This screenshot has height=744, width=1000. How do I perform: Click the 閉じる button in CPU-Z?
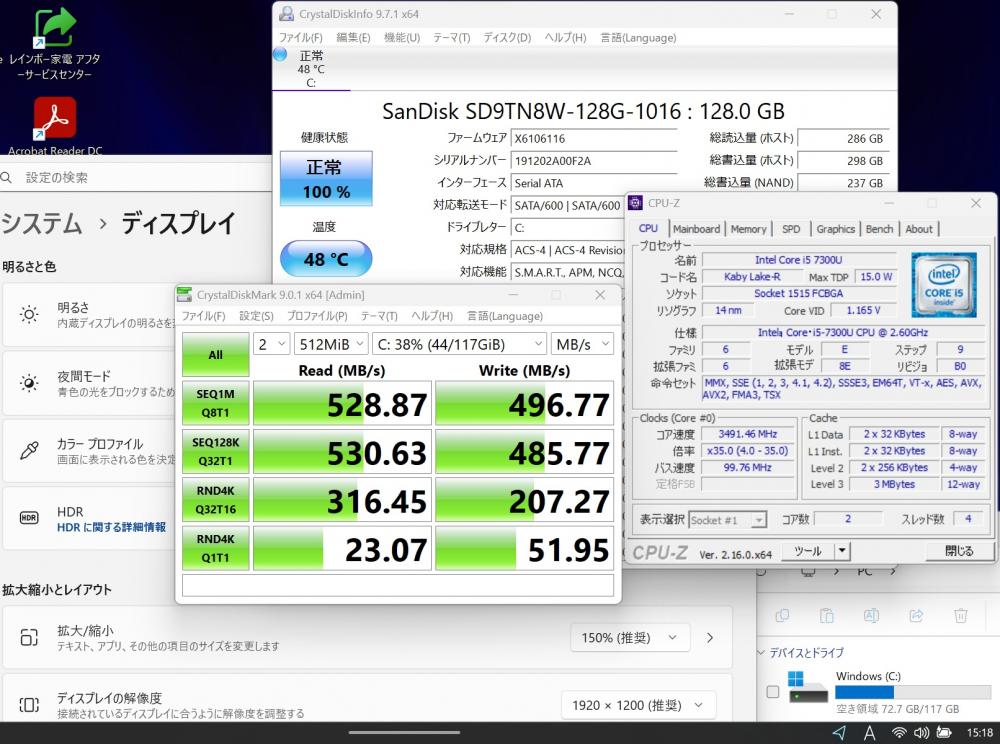point(958,551)
